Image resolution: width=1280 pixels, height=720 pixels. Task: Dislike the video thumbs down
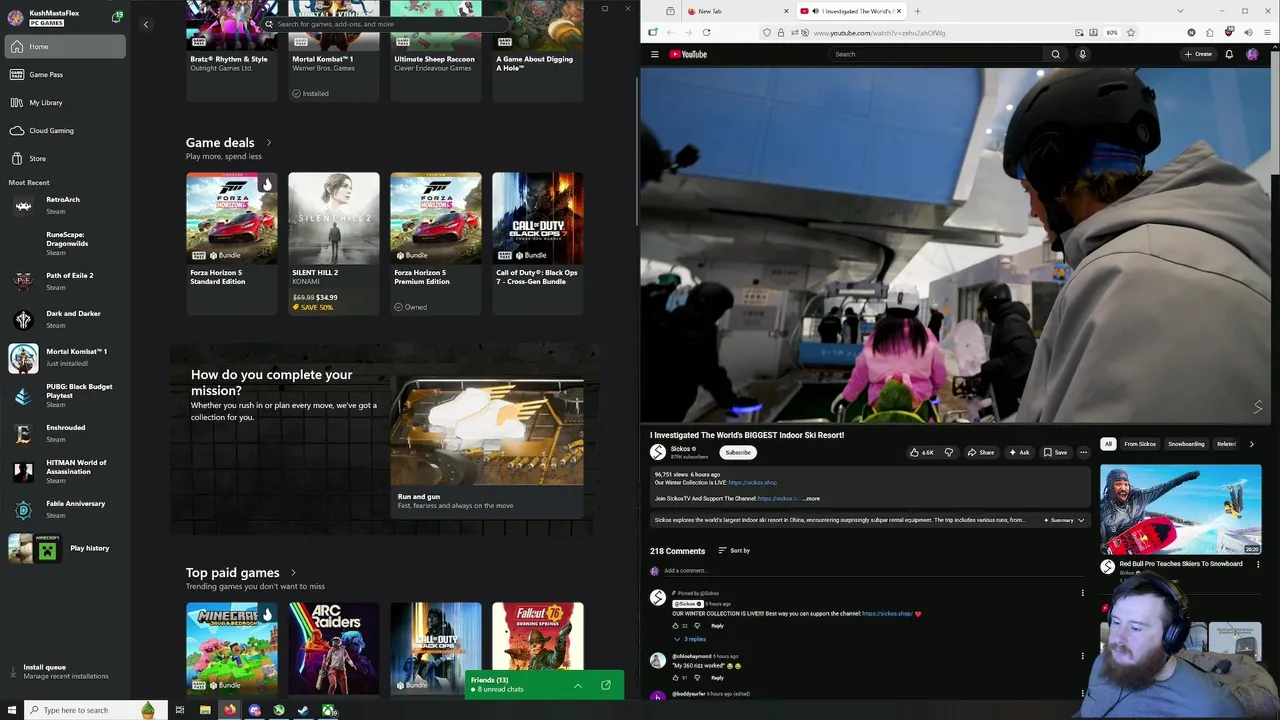coord(949,453)
